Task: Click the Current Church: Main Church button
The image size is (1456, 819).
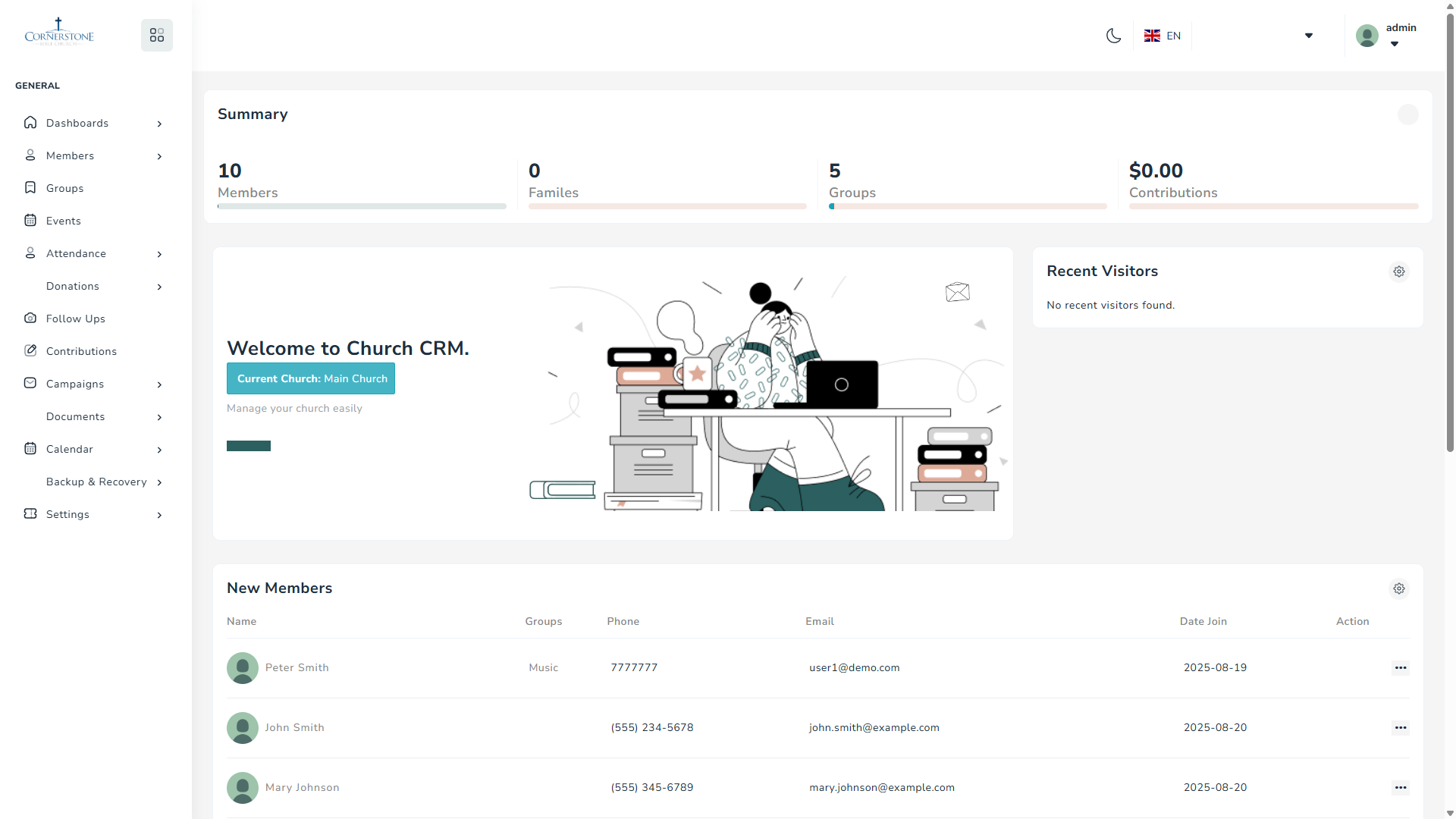Action: point(311,378)
